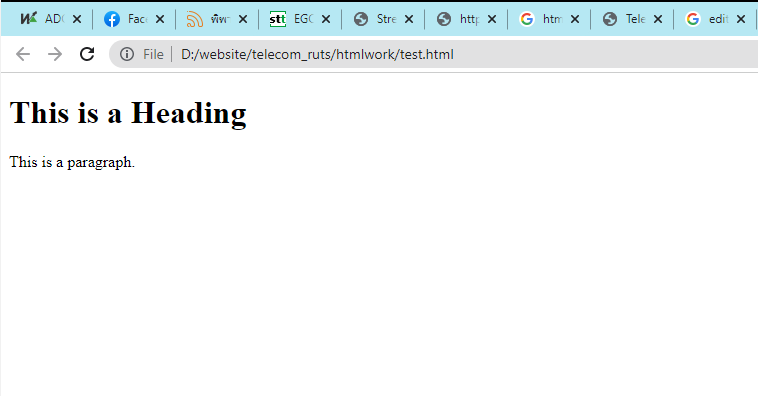Switch to the Google edit tab

coord(714,19)
